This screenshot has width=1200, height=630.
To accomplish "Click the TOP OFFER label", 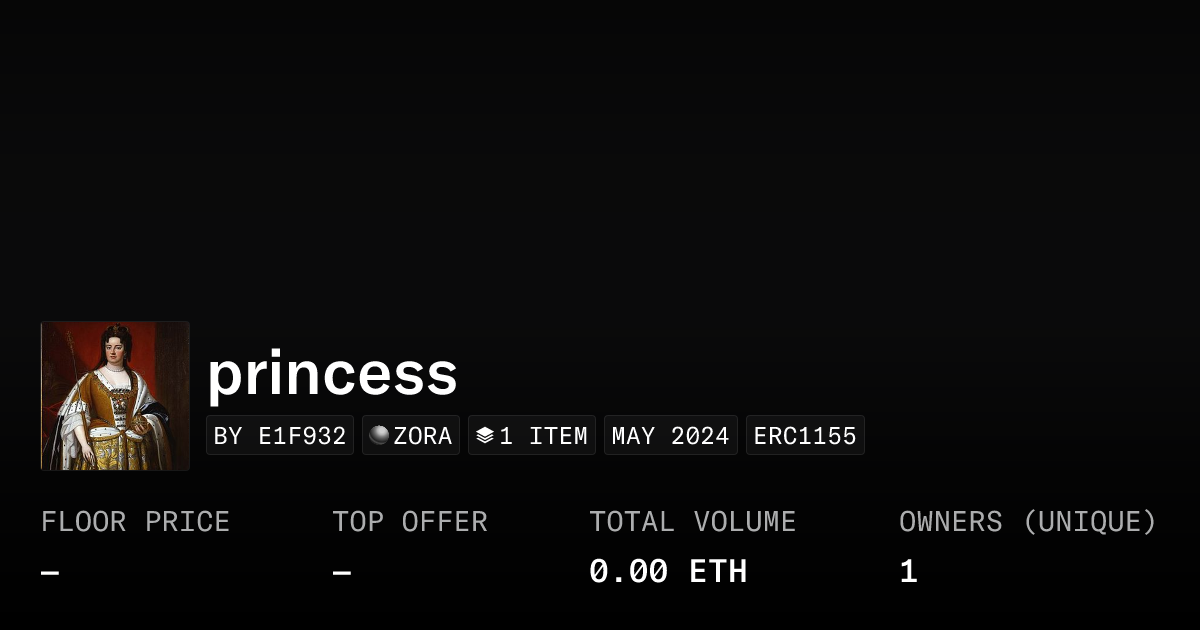I will [410, 522].
